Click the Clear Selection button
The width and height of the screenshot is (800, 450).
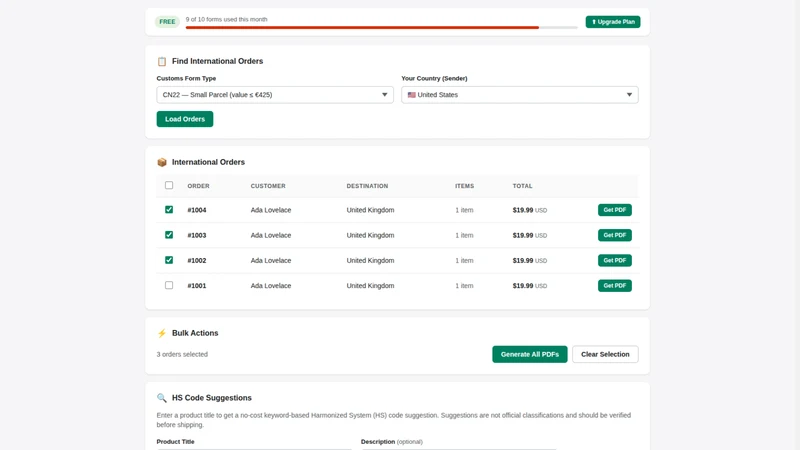pyautogui.click(x=605, y=354)
